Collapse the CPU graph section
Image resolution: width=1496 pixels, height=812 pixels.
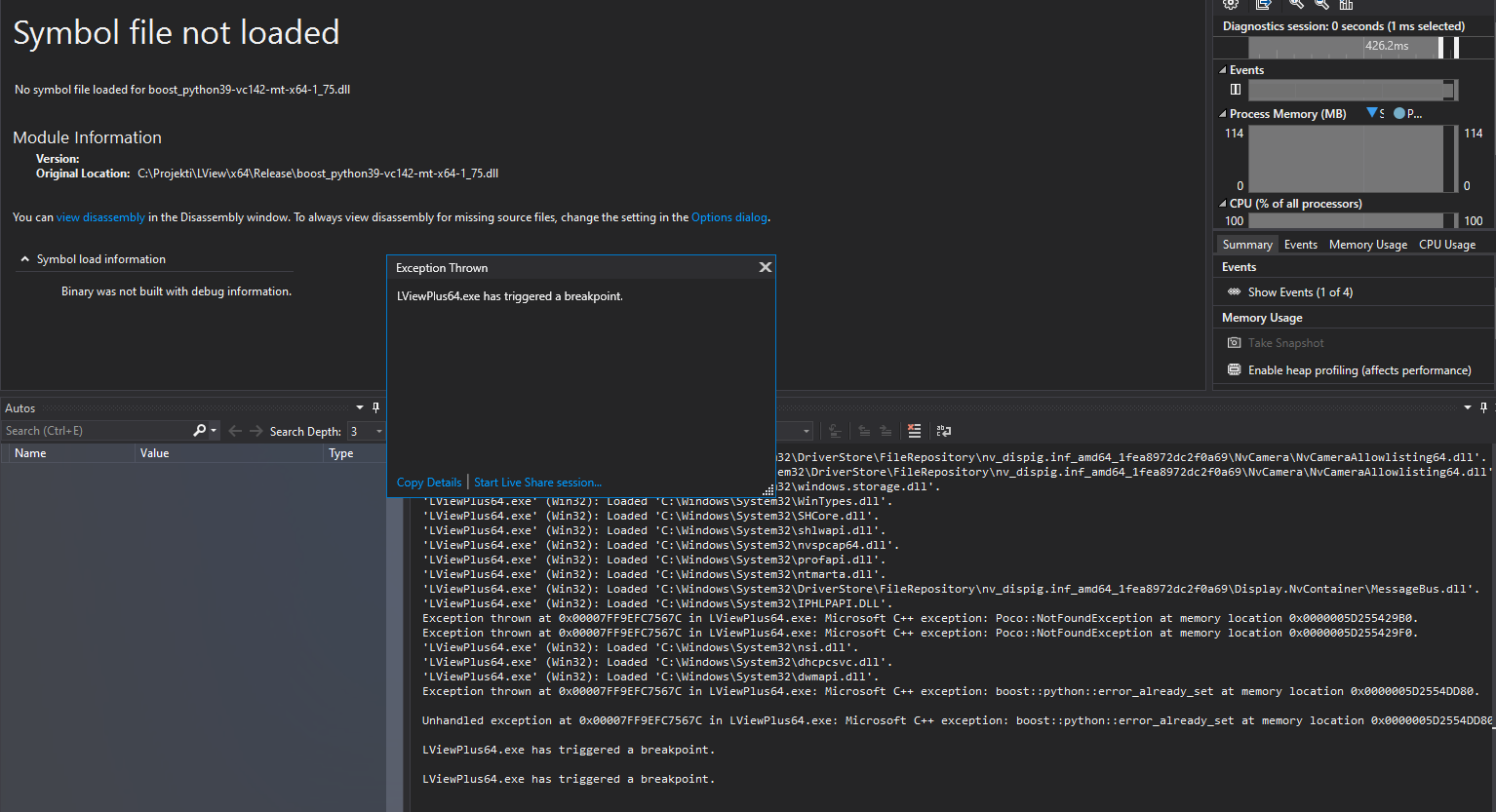pos(1223,204)
